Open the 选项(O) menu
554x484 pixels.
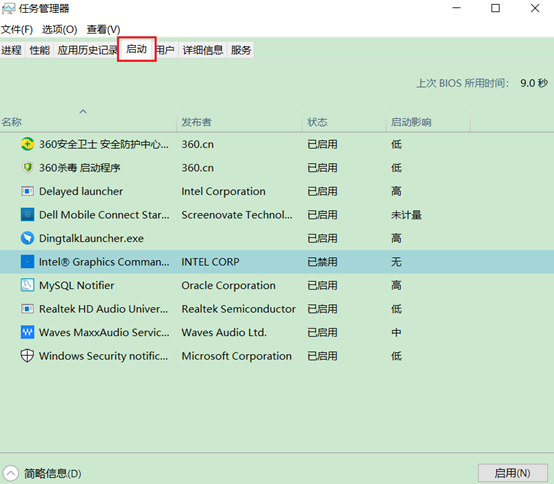(x=59, y=29)
